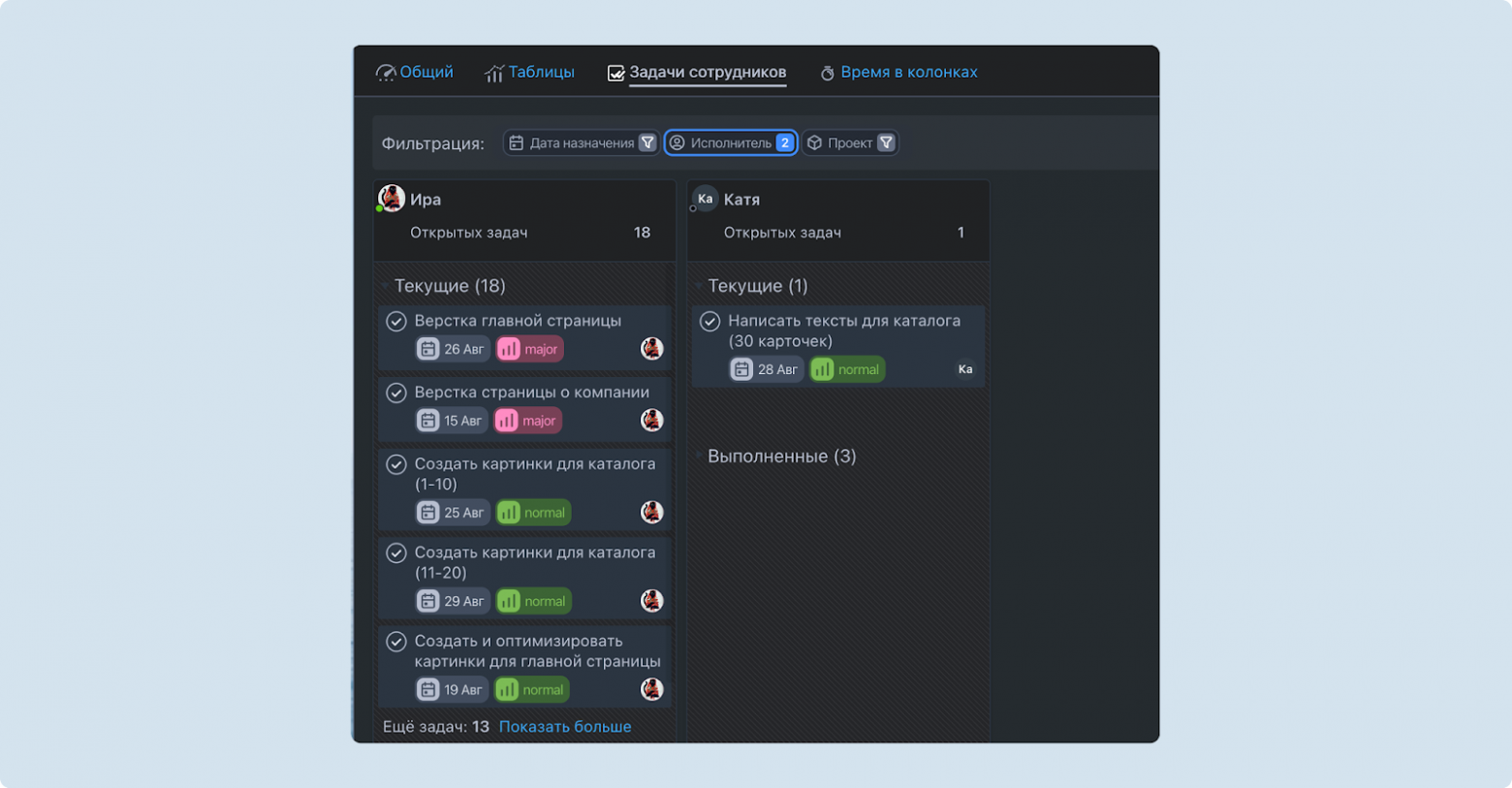Click assignee avatar on картинки для каталога (11-20)
The width and height of the screenshot is (1512, 788).
tap(652, 601)
